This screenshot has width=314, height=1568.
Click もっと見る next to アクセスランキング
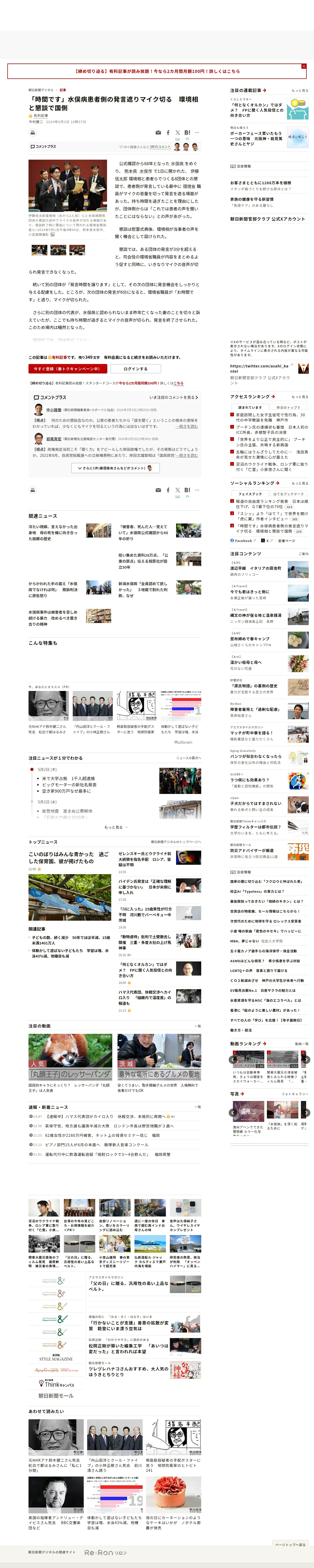[x=300, y=397]
